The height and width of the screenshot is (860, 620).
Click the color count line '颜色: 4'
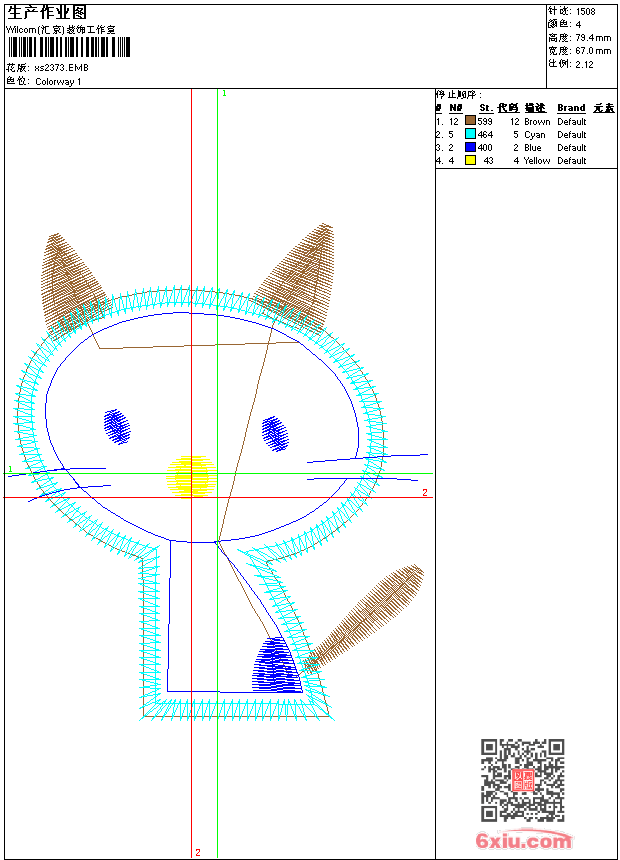click(565, 24)
